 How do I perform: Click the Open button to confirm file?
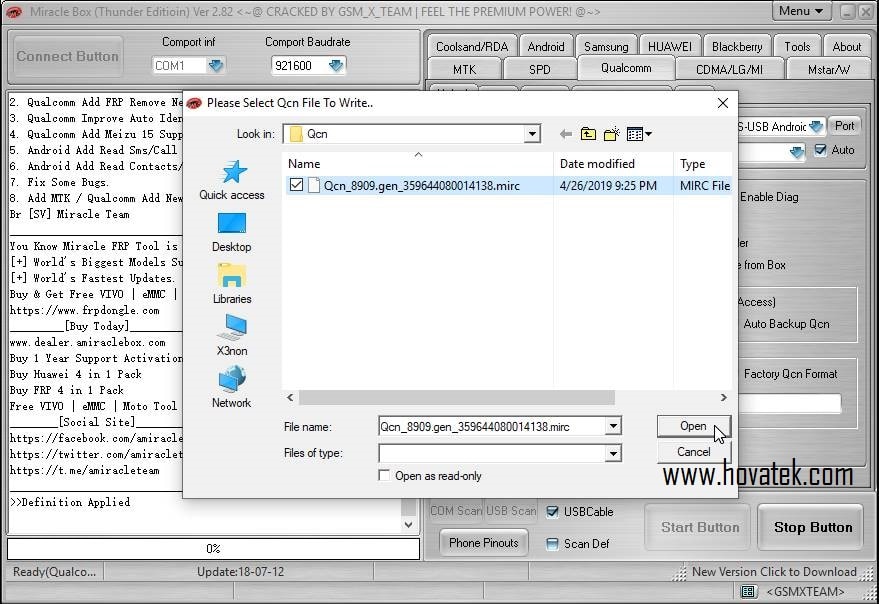tap(693, 425)
